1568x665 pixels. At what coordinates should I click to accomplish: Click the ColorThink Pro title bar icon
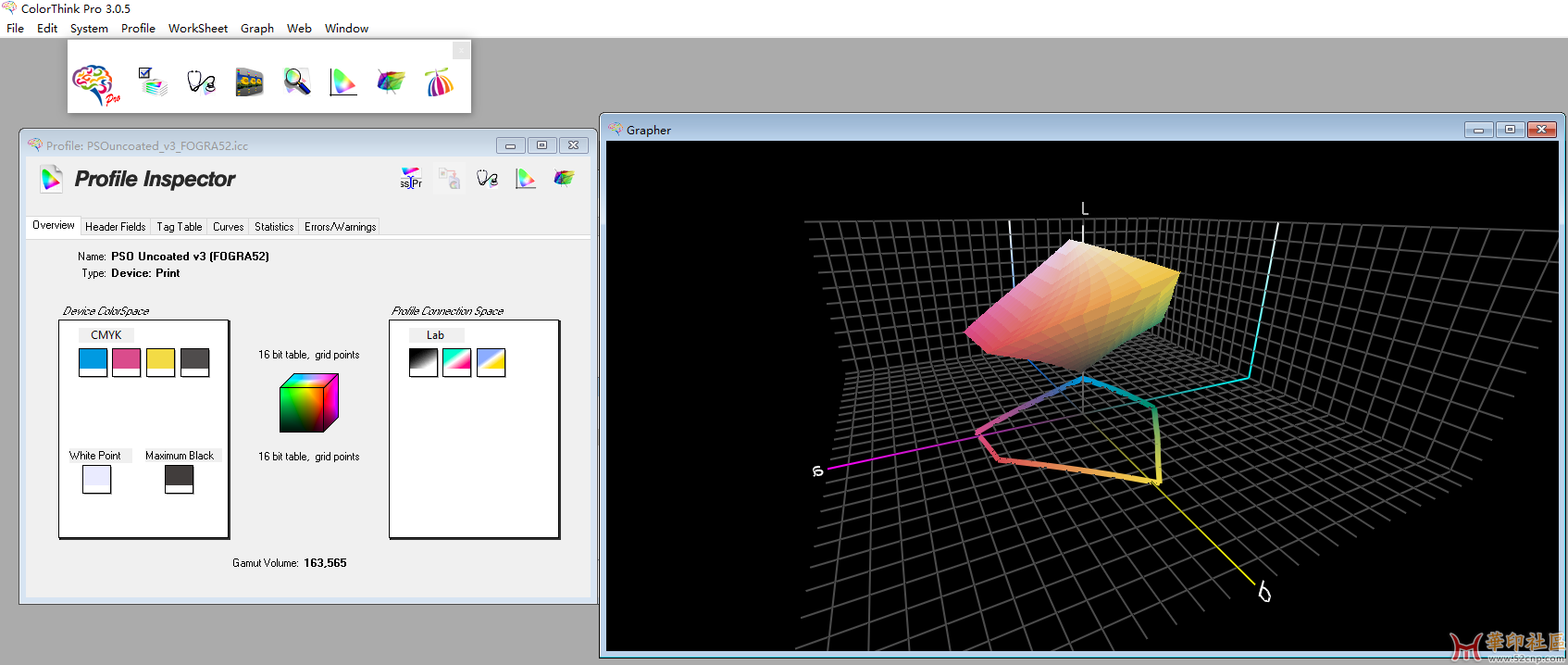point(9,8)
